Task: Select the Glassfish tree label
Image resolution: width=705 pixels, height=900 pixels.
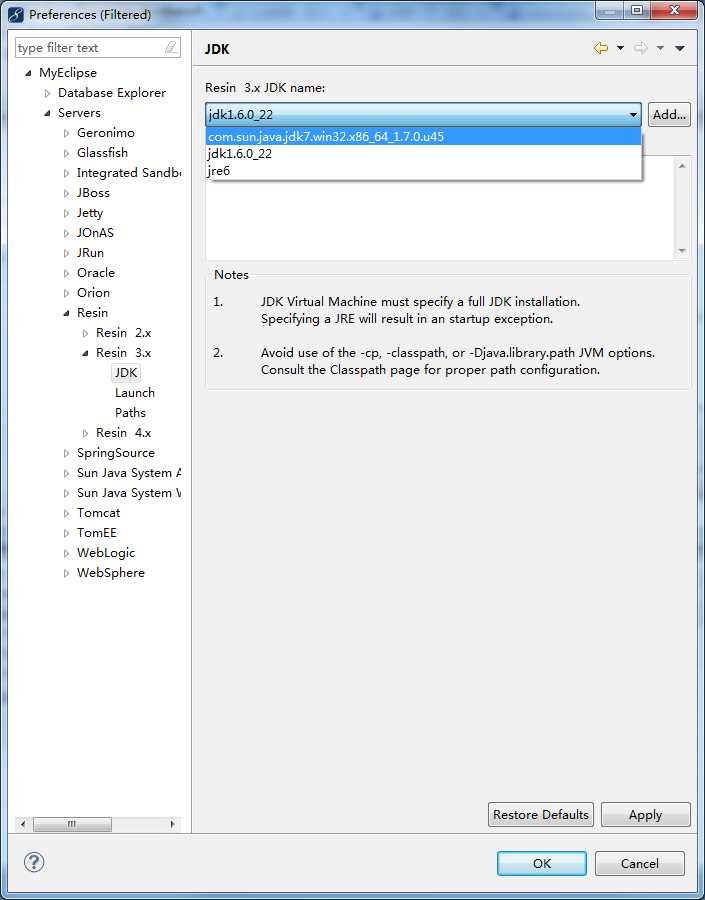Action: click(102, 153)
